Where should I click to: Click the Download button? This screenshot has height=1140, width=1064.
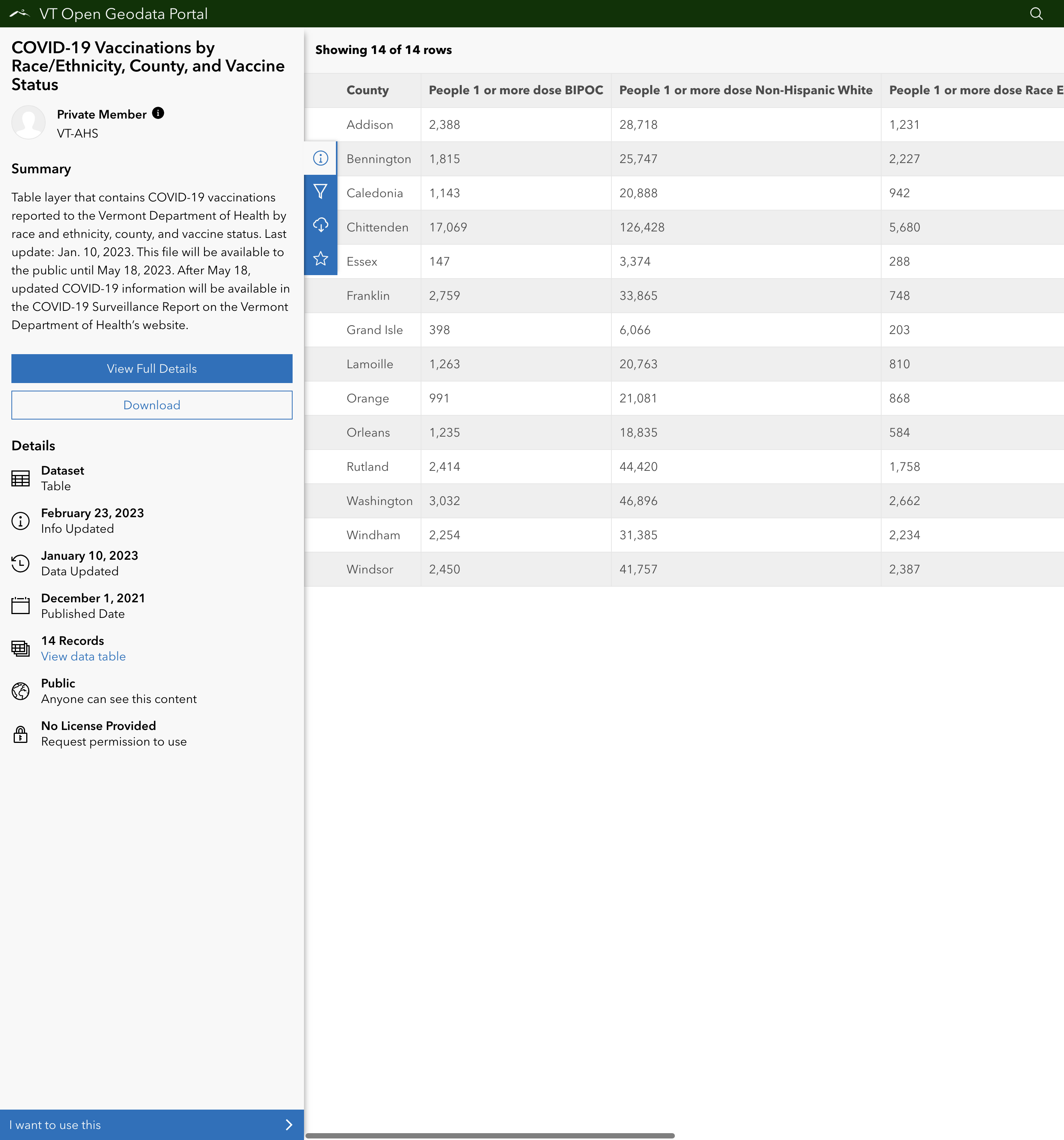(x=151, y=405)
